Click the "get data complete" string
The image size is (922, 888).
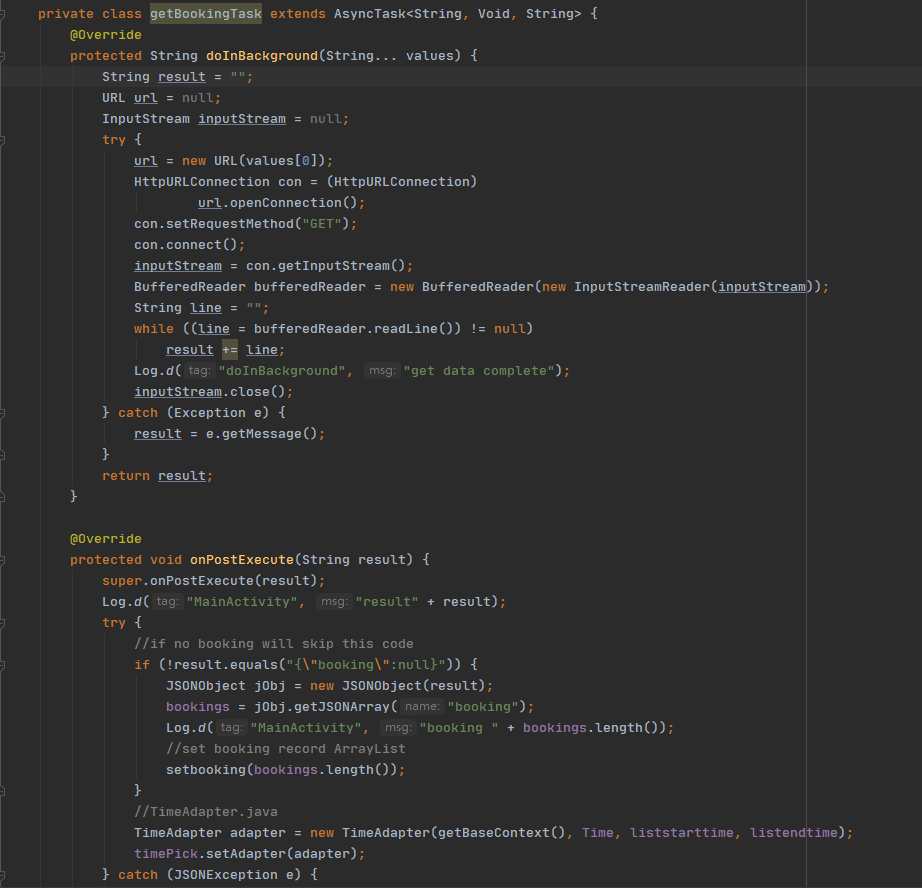point(479,371)
